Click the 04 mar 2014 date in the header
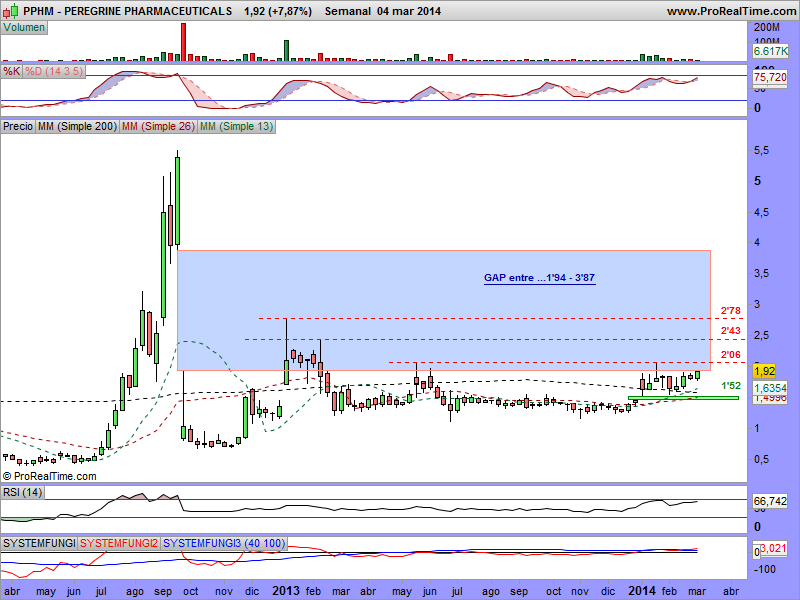 pyautogui.click(x=409, y=11)
